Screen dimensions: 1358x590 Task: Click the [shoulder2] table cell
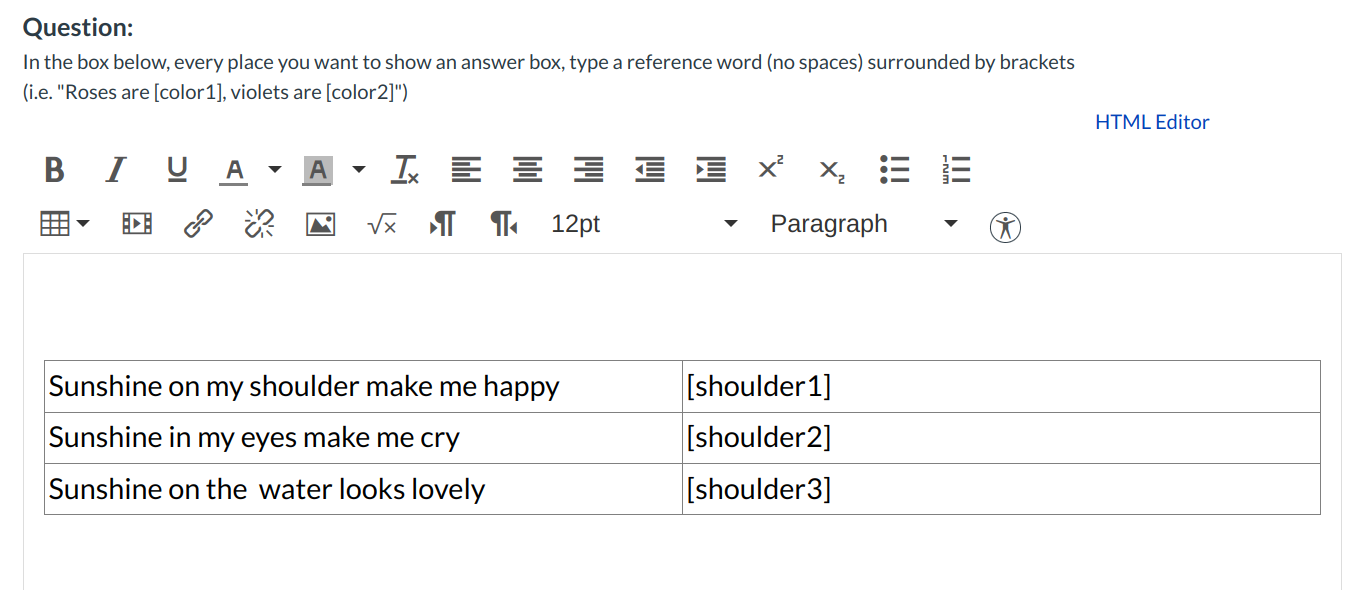tap(1000, 438)
